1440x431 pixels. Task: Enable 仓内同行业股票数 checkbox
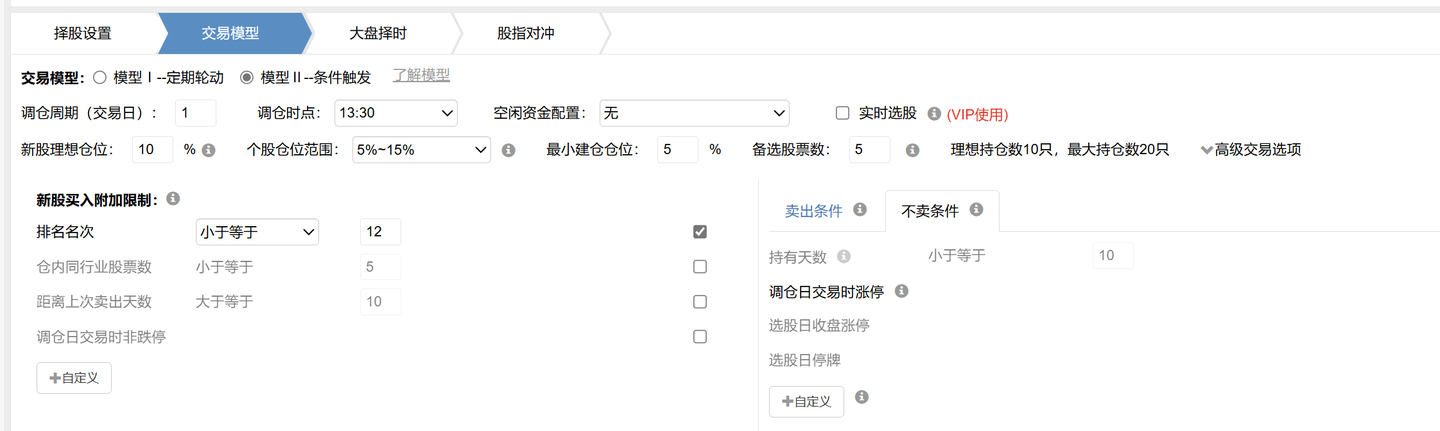click(700, 267)
